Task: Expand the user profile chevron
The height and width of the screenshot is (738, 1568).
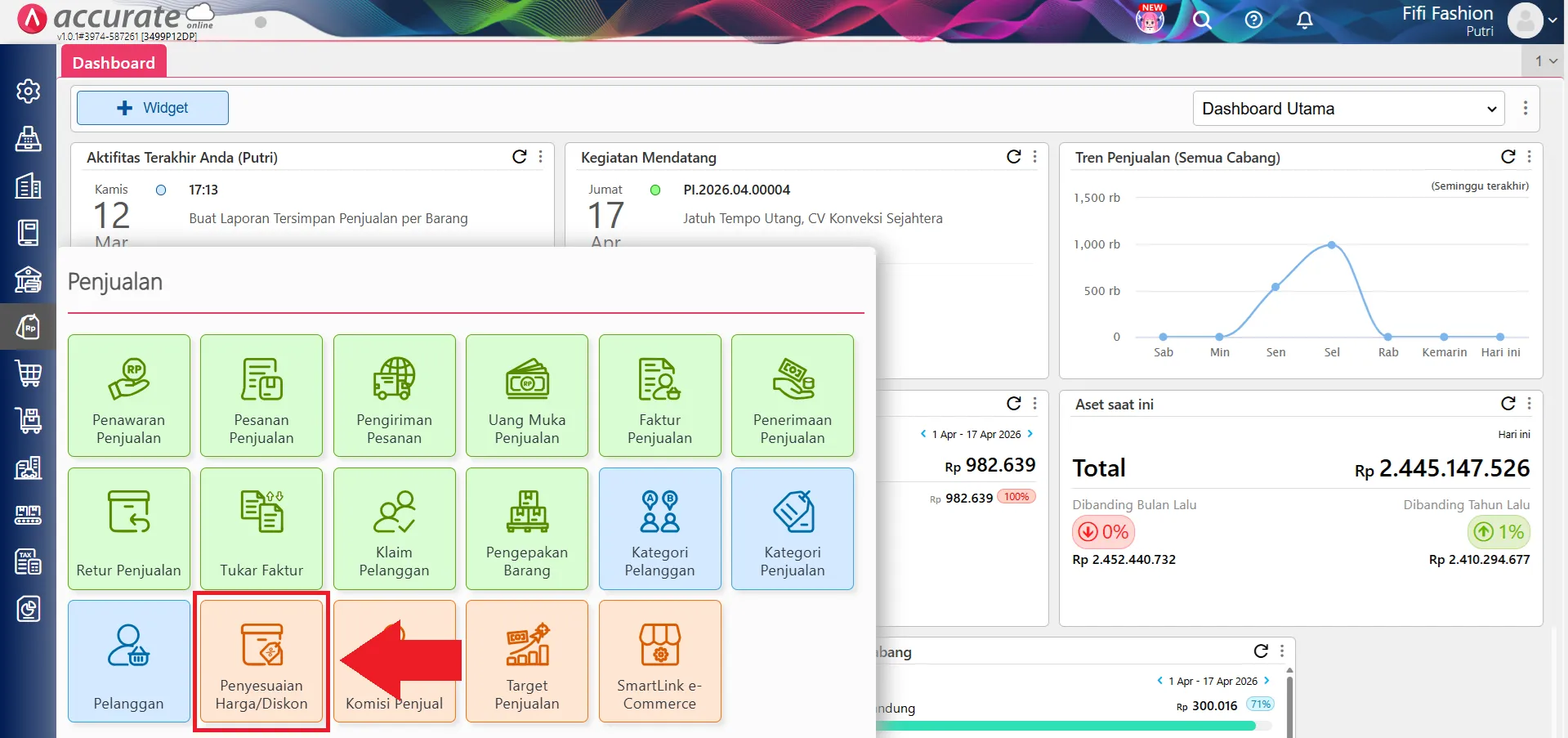Action: click(1552, 20)
